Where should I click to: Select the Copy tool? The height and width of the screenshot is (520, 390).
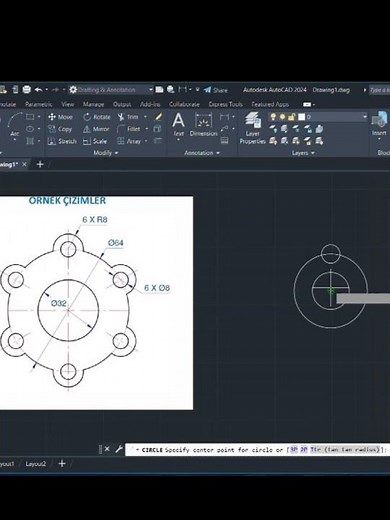[60, 129]
